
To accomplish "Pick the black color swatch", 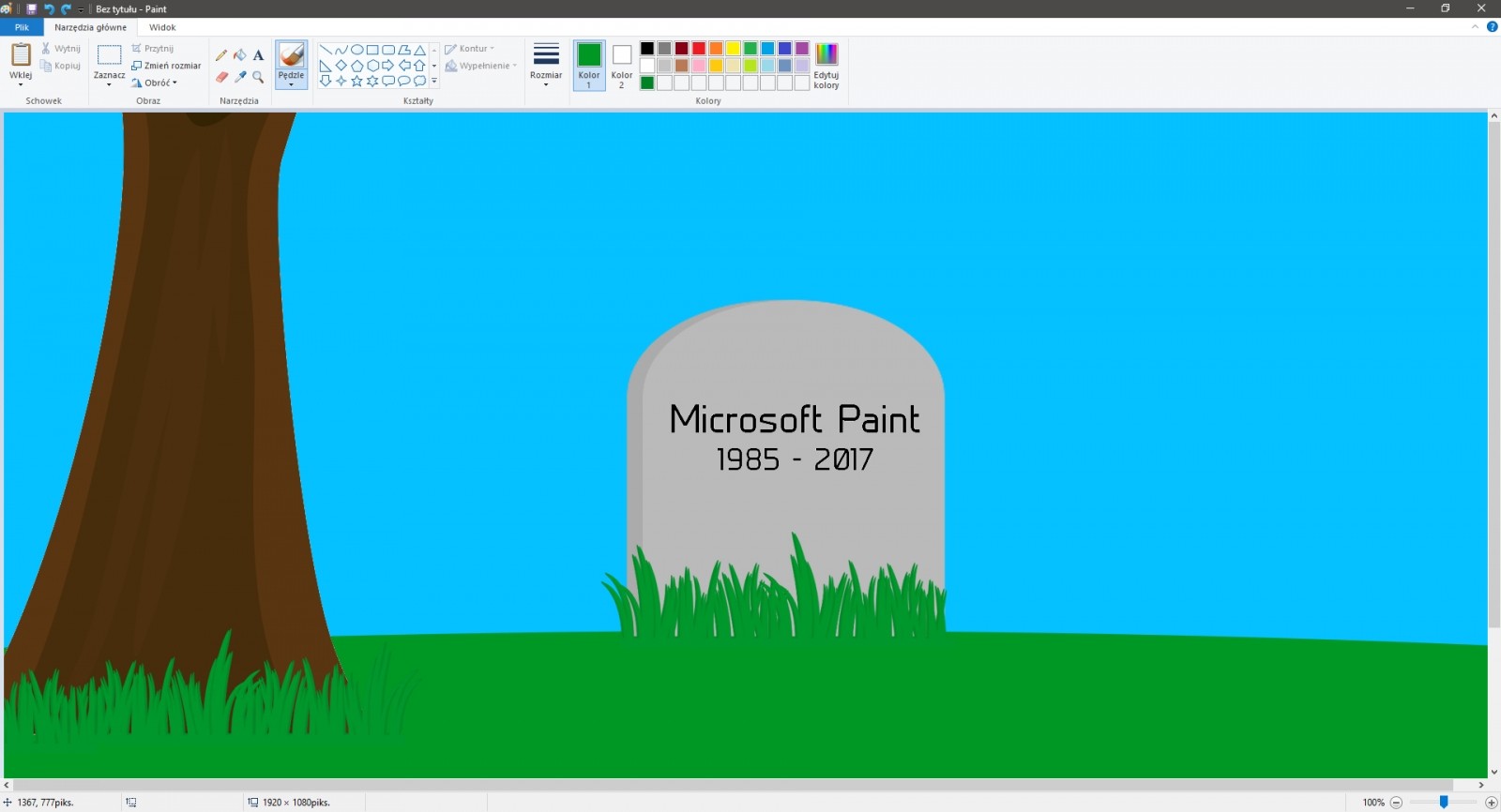I will (x=647, y=49).
